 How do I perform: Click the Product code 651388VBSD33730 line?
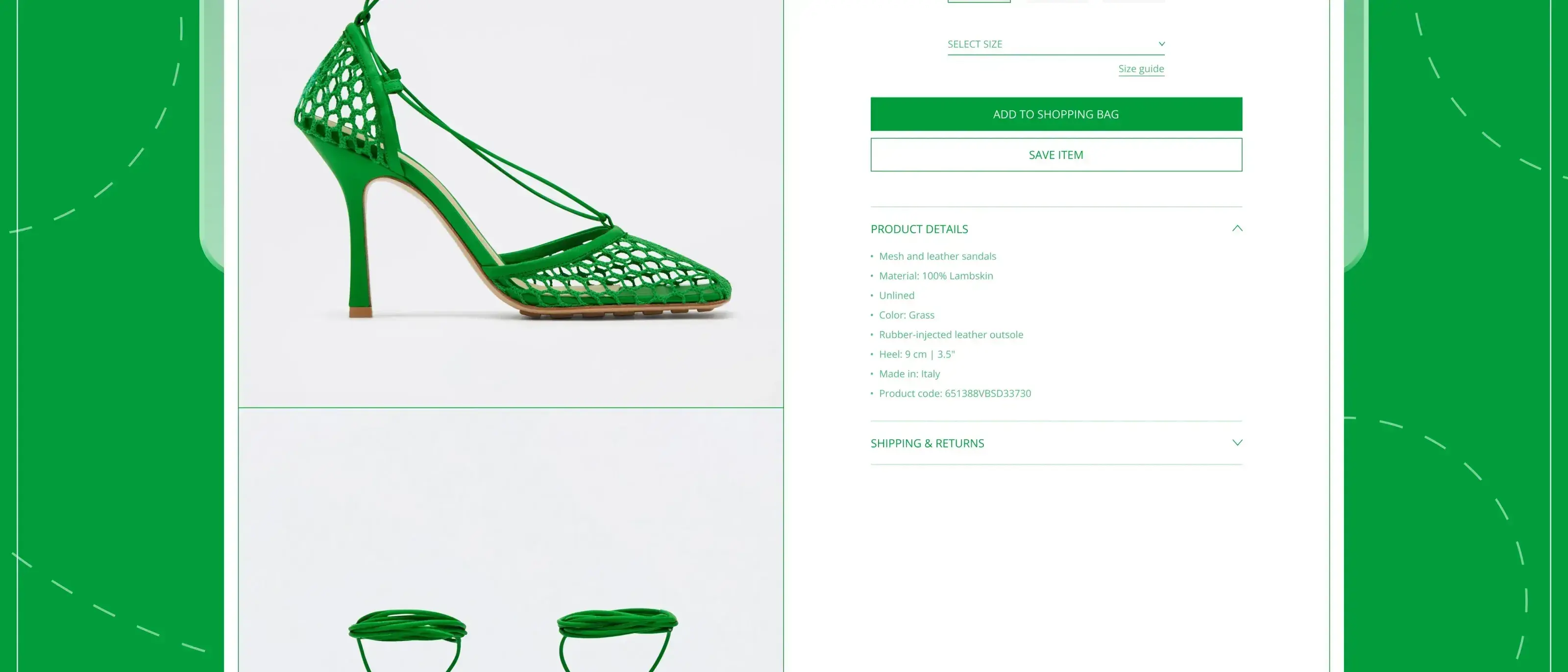point(955,393)
